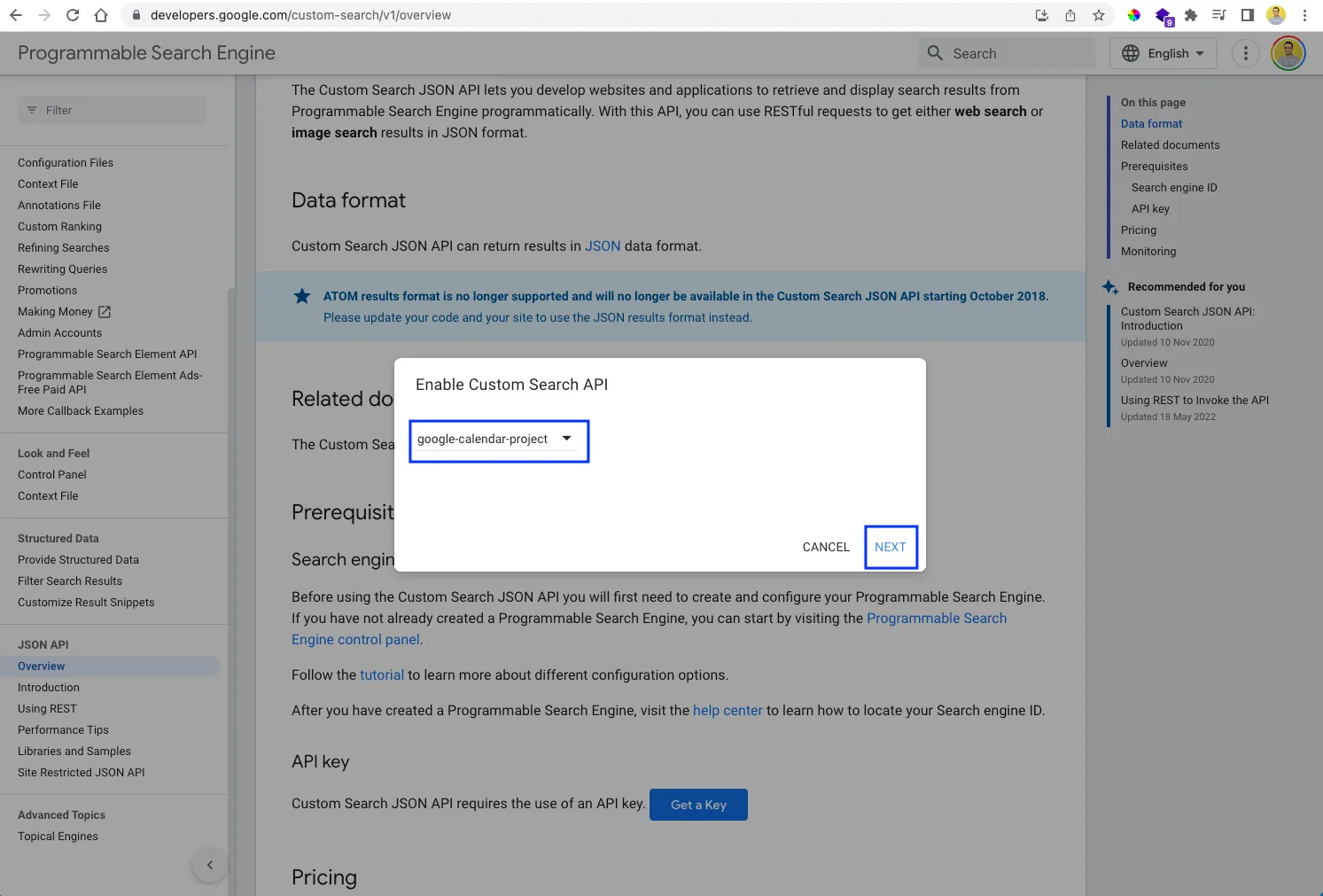Open the colorful pinwheel extension icon
The width and height of the screenshot is (1323, 896).
[x=1133, y=15]
